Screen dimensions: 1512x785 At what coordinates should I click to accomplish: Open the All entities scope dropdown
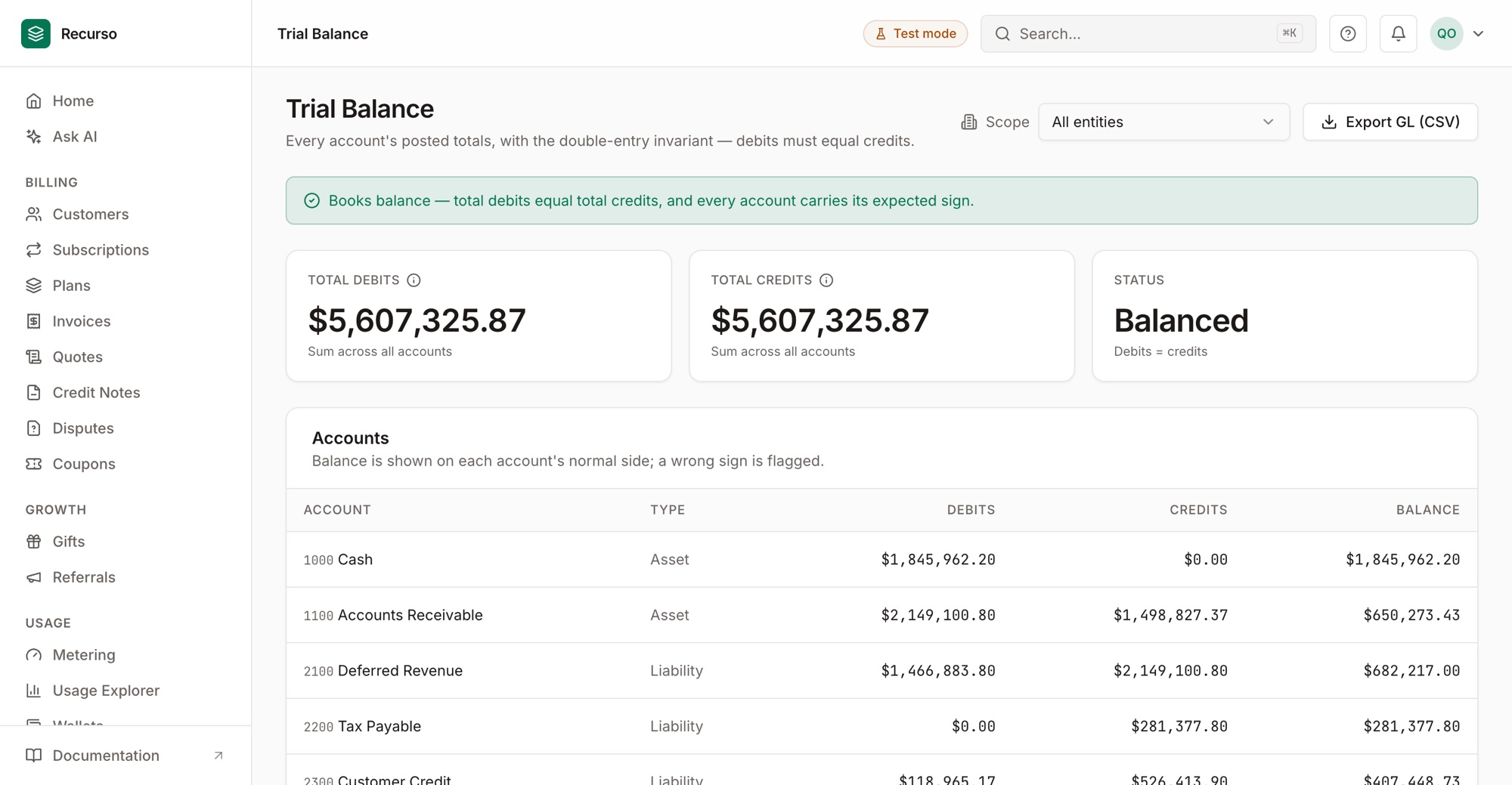coord(1163,122)
